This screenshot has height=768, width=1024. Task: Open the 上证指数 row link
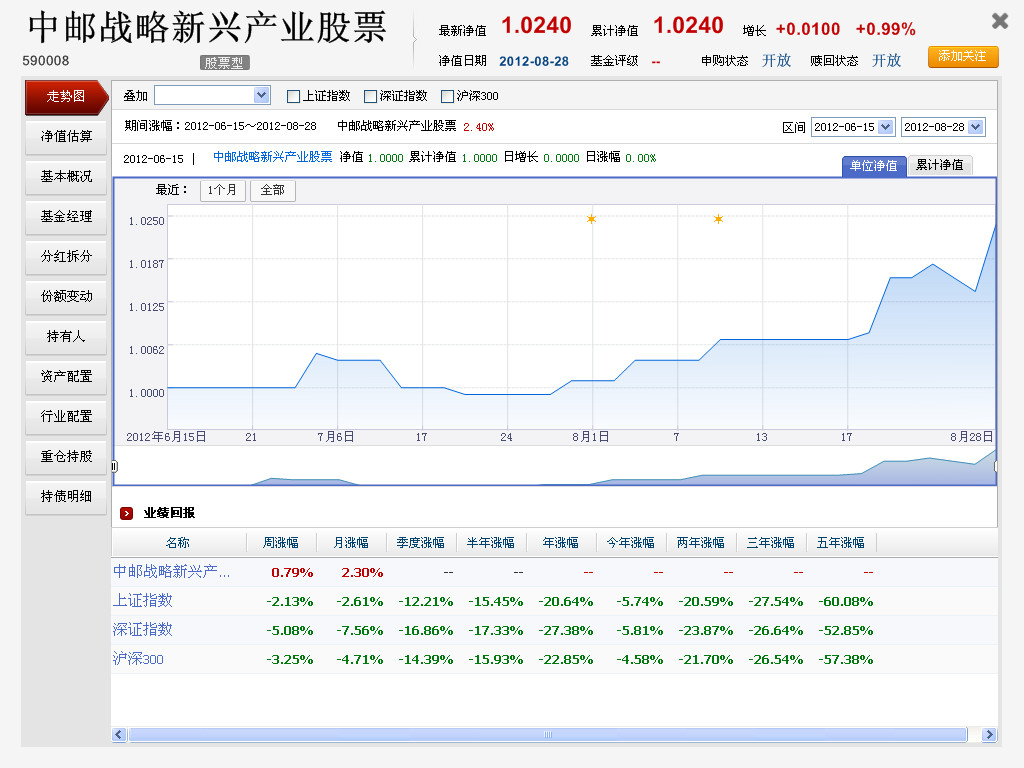pyautogui.click(x=142, y=601)
